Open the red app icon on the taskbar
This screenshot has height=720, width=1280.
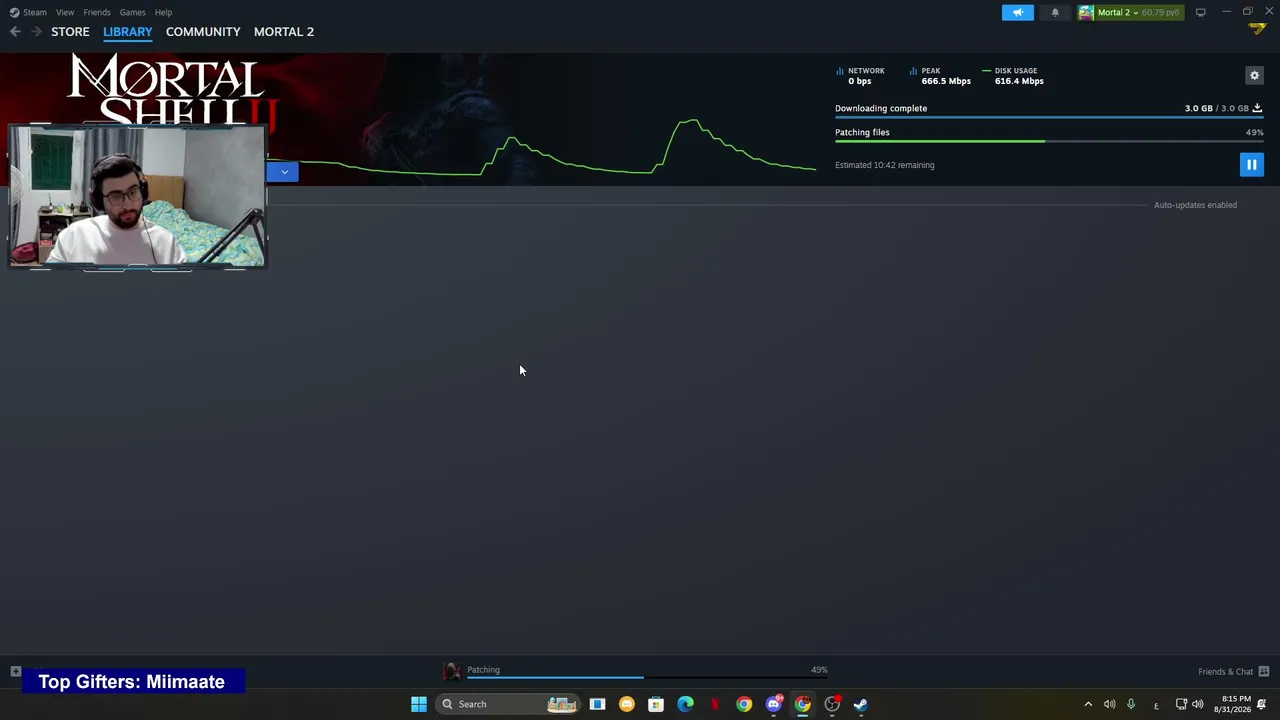(x=714, y=704)
